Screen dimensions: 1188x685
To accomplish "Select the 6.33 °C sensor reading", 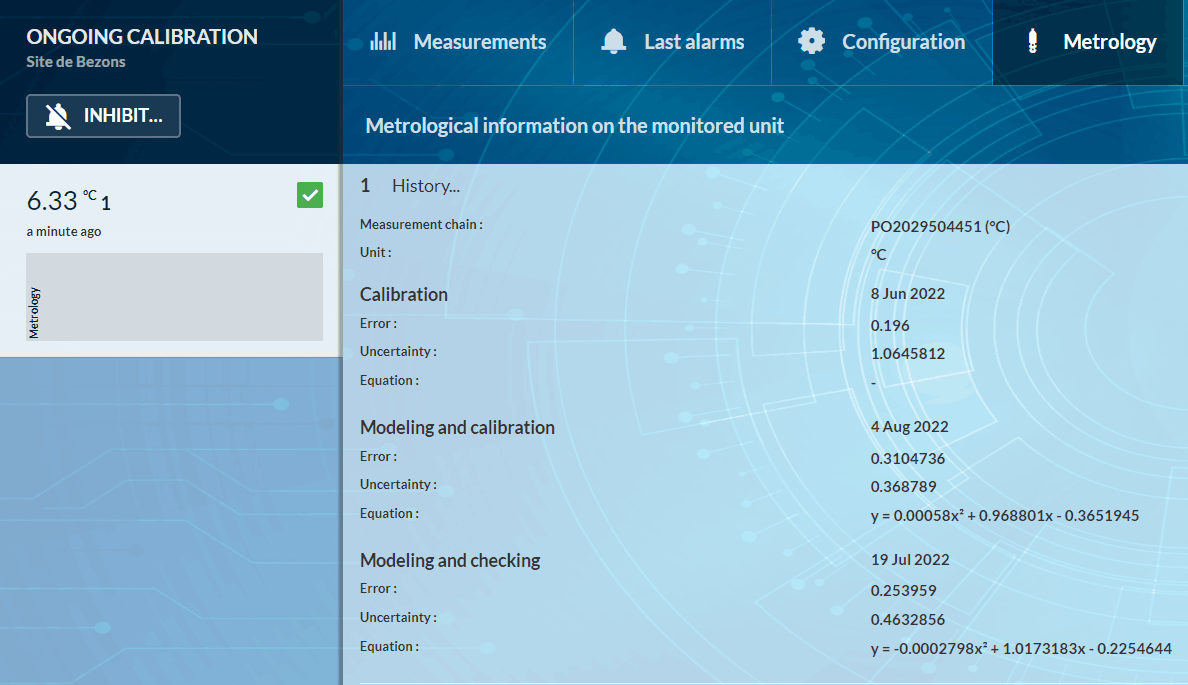I will pos(68,201).
